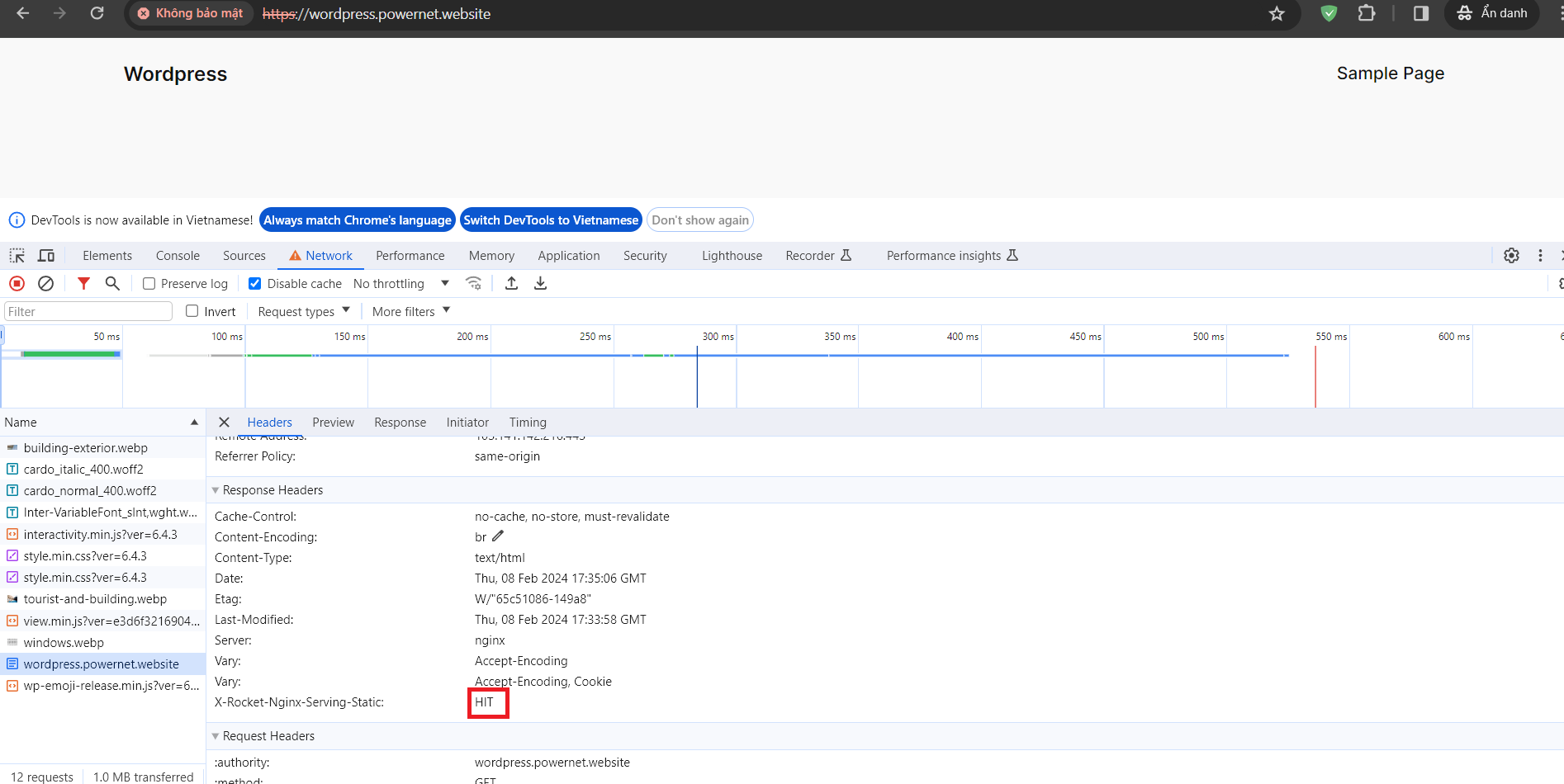The height and width of the screenshot is (784, 1564).
Task: Click the network Filter text field
Action: 88,311
